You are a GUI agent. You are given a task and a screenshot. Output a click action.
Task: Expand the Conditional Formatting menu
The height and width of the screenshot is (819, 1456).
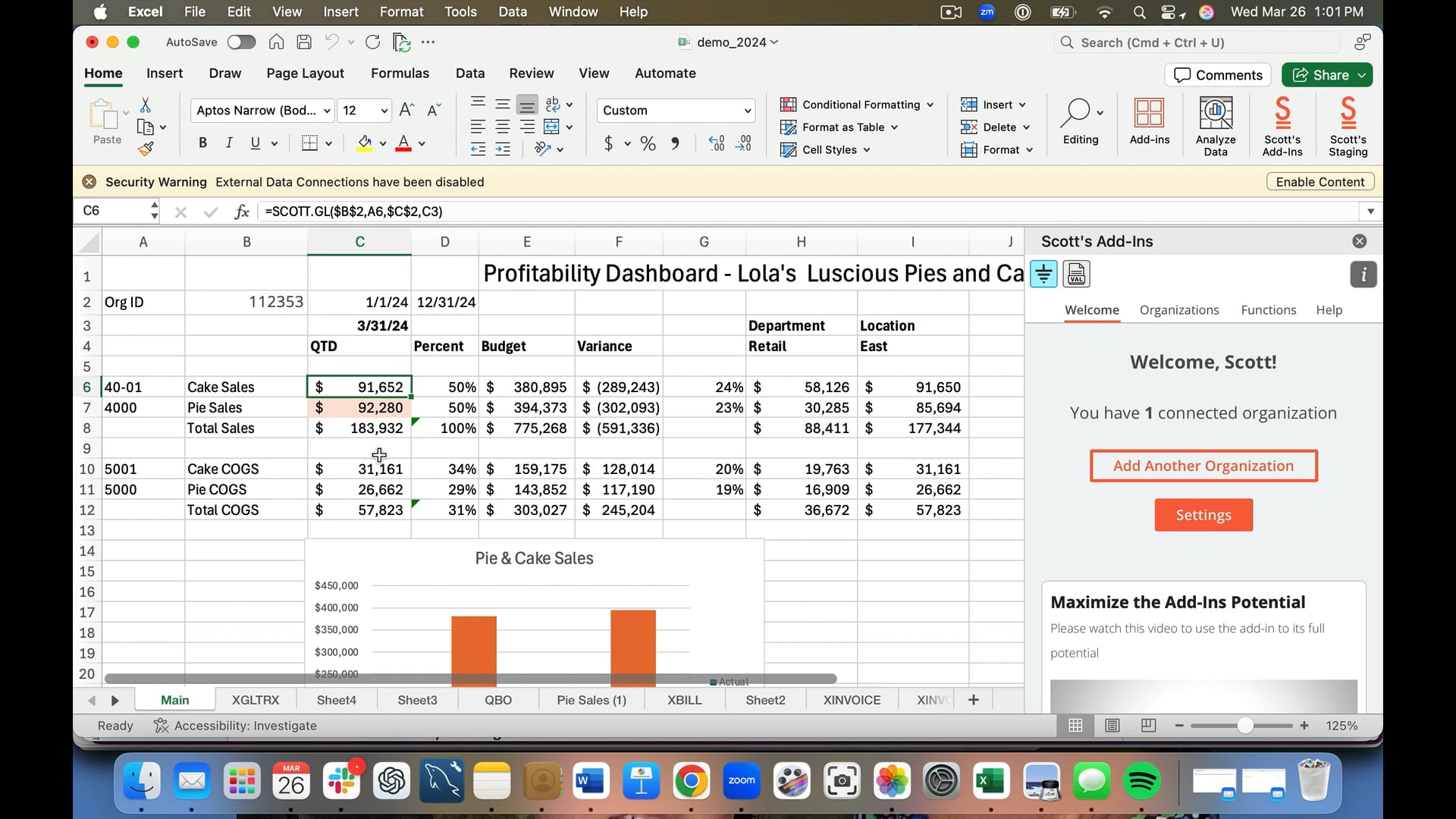click(856, 105)
